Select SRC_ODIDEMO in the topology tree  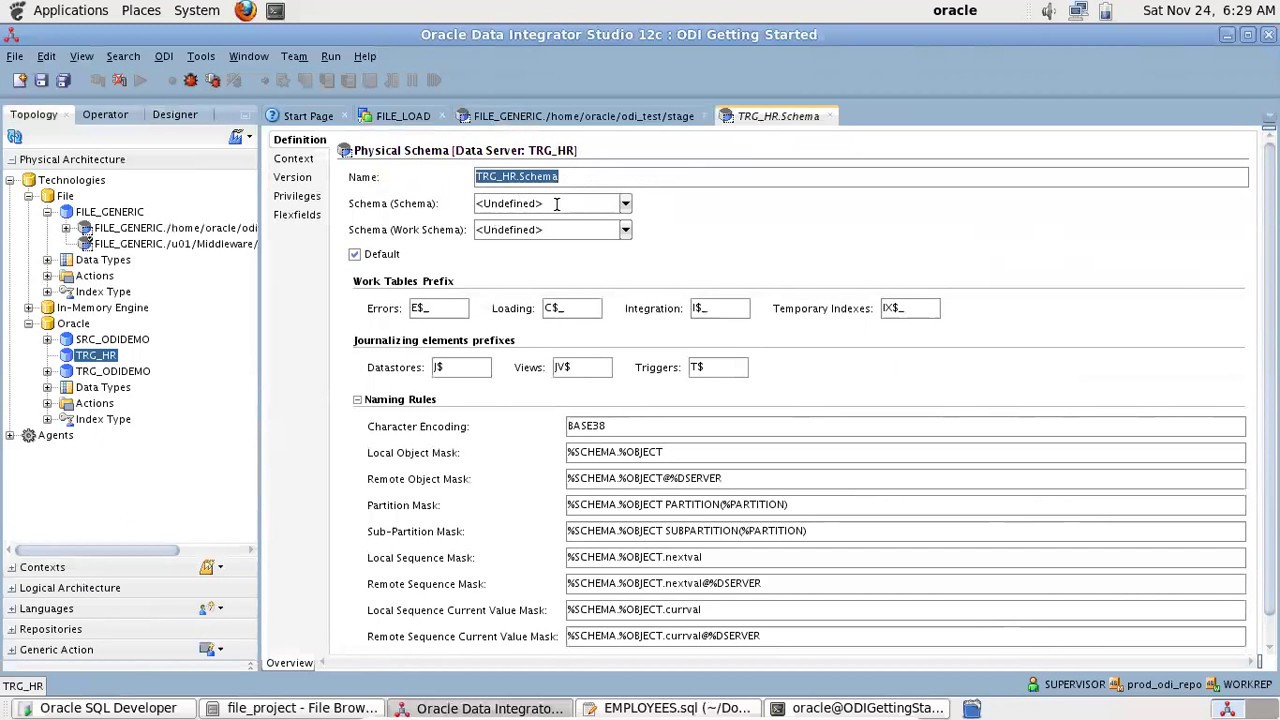112,340
